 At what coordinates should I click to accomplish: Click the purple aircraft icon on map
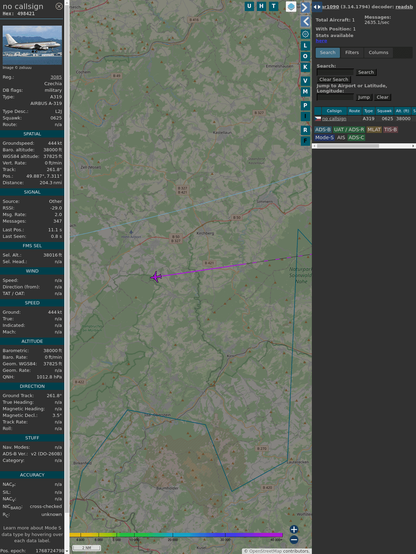pyautogui.click(x=156, y=277)
